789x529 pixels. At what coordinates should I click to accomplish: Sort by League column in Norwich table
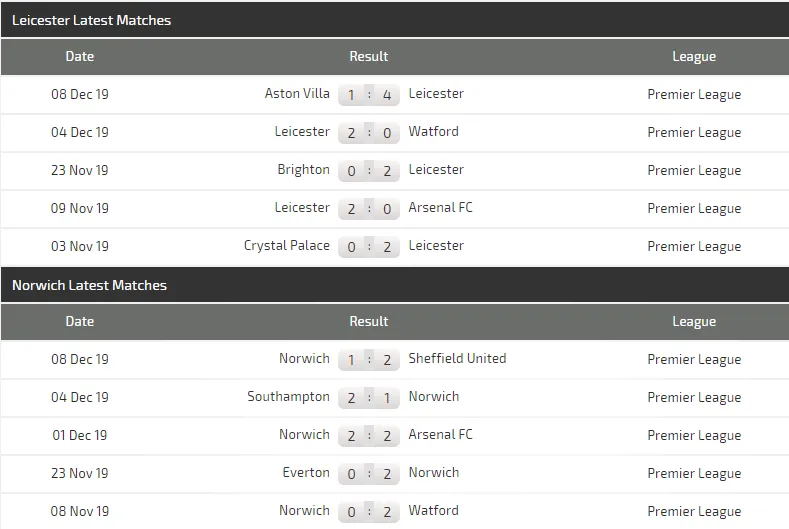point(694,322)
